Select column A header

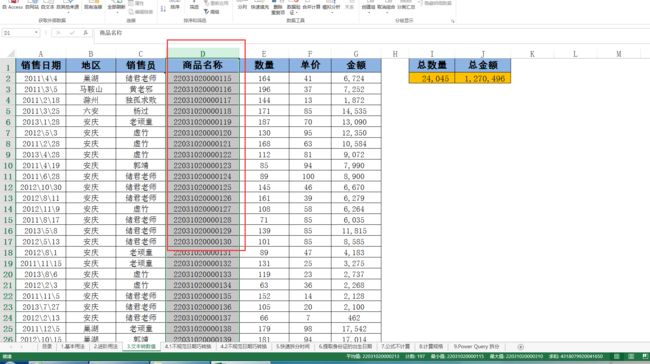click(x=41, y=53)
